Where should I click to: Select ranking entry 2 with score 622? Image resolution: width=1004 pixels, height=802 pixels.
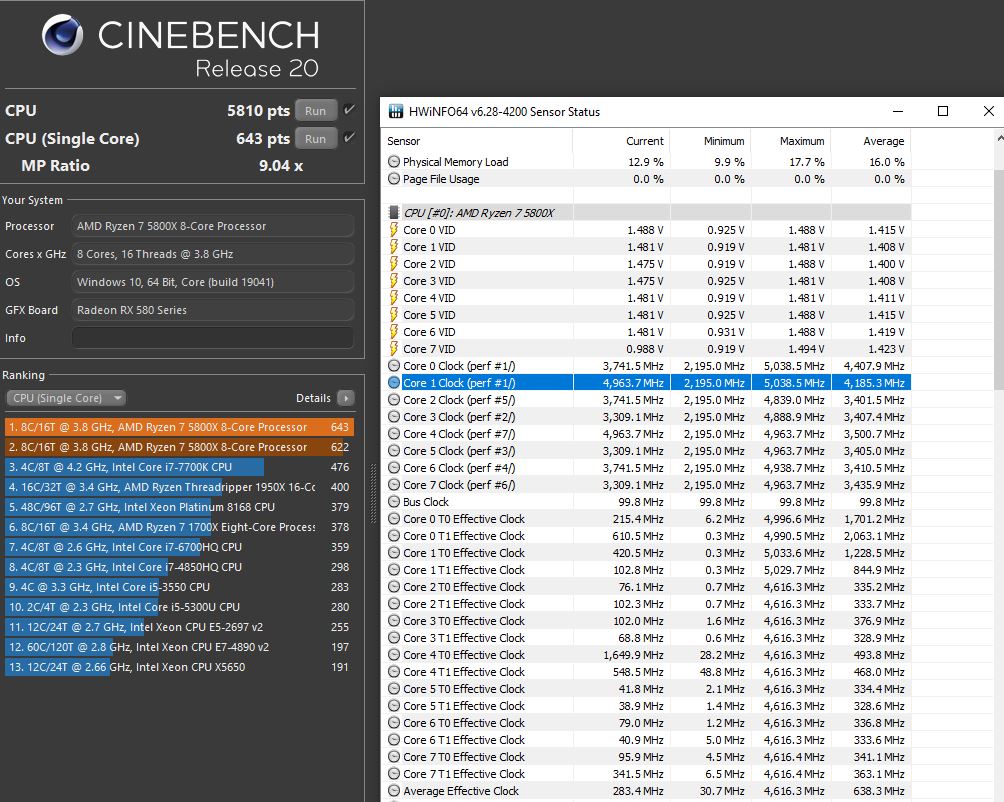(179, 447)
